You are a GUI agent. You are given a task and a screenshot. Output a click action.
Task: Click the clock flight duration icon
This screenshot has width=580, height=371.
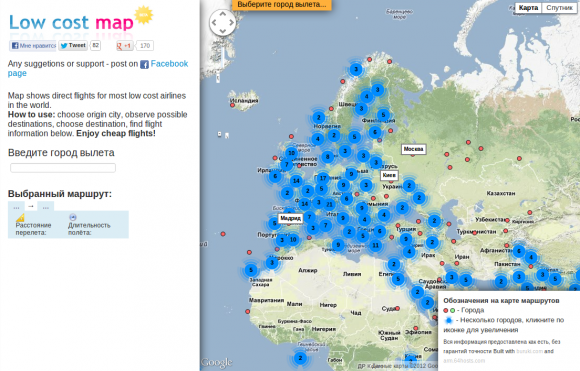tap(73, 217)
